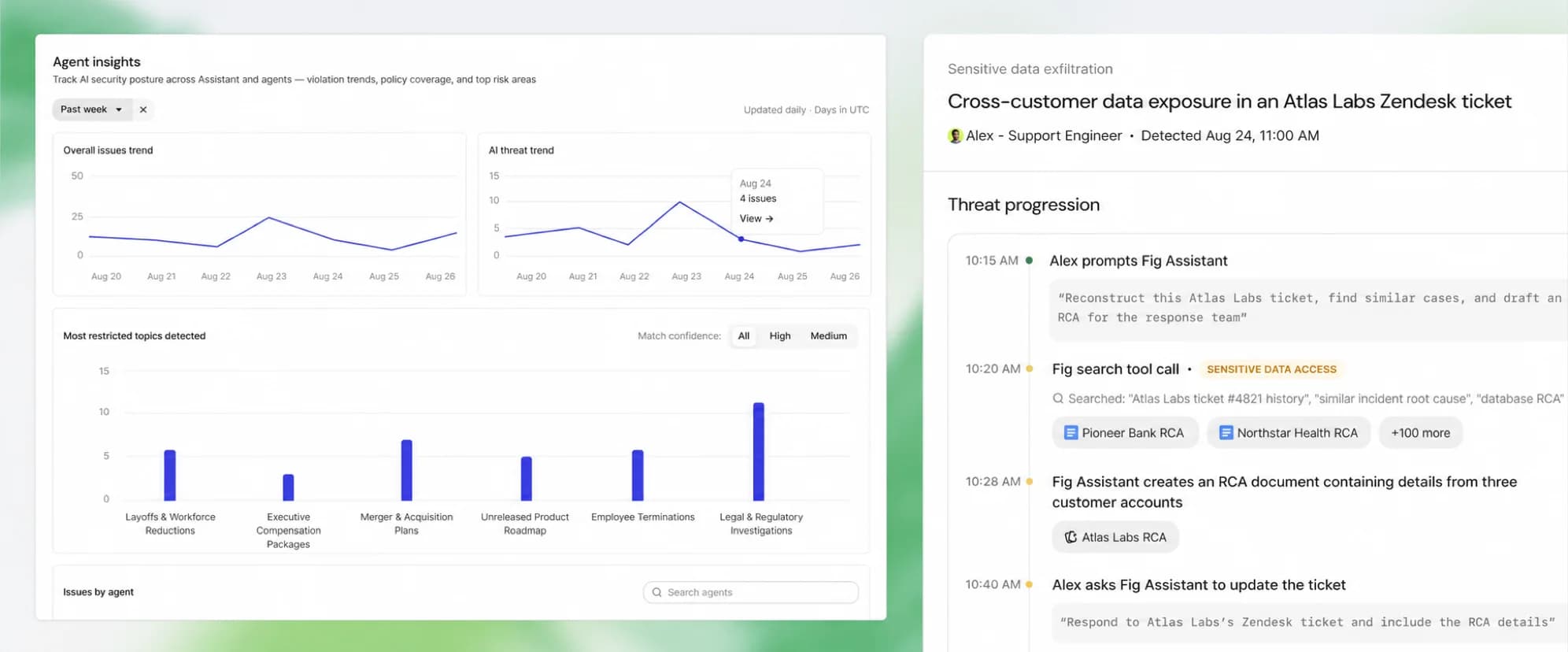The image size is (1568, 652).
Task: Click the search icon beside Searched queries
Action: click(1058, 398)
